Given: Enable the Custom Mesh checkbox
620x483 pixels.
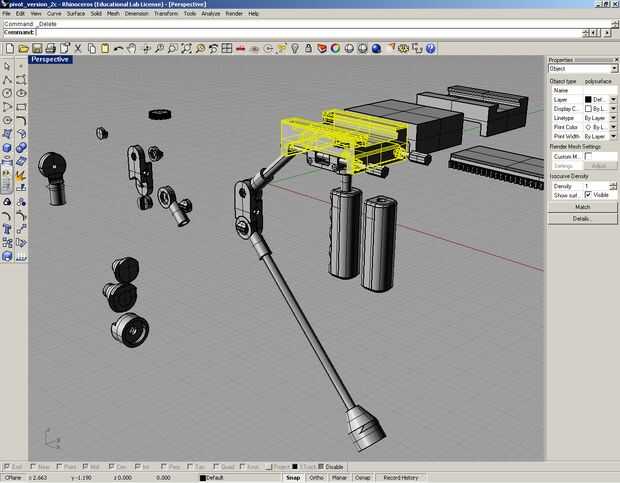Looking at the screenshot, I should tap(588, 156).
